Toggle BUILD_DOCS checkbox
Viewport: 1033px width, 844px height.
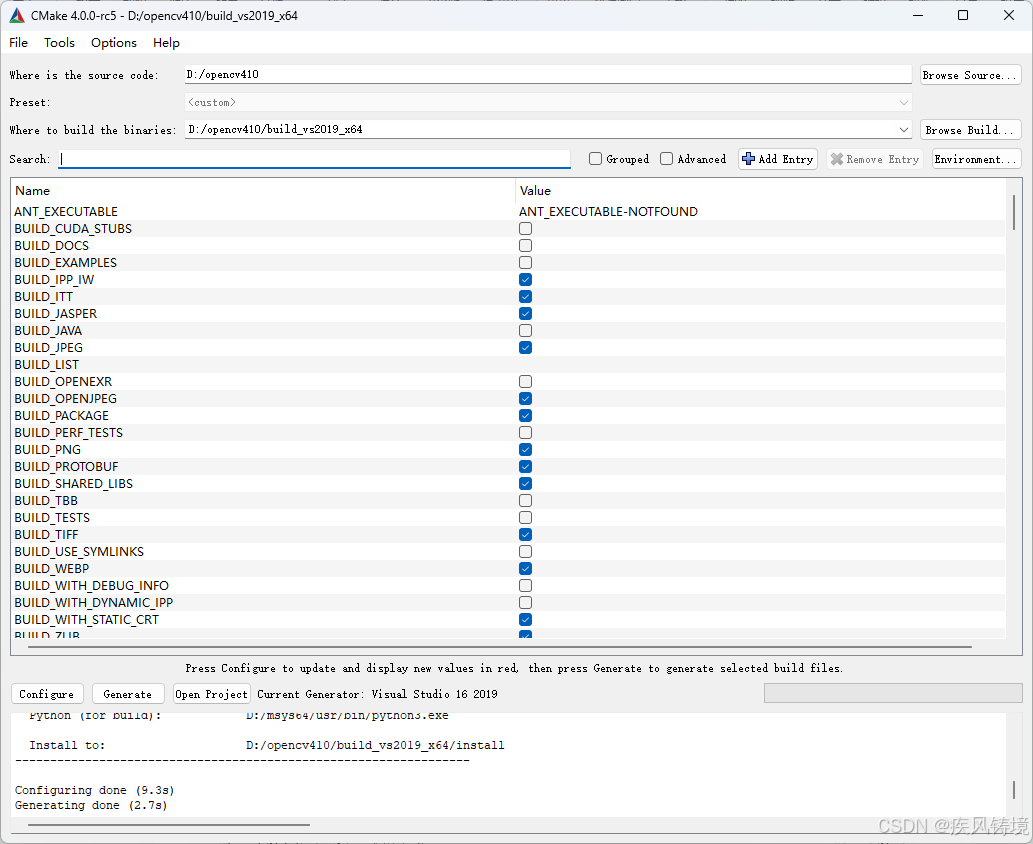pos(525,246)
